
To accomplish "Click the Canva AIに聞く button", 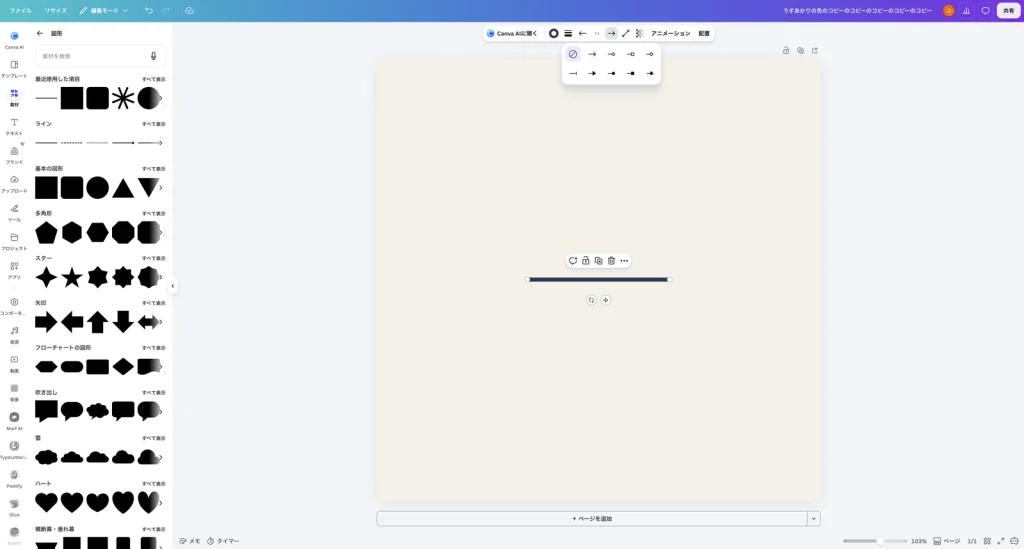I will [512, 33].
